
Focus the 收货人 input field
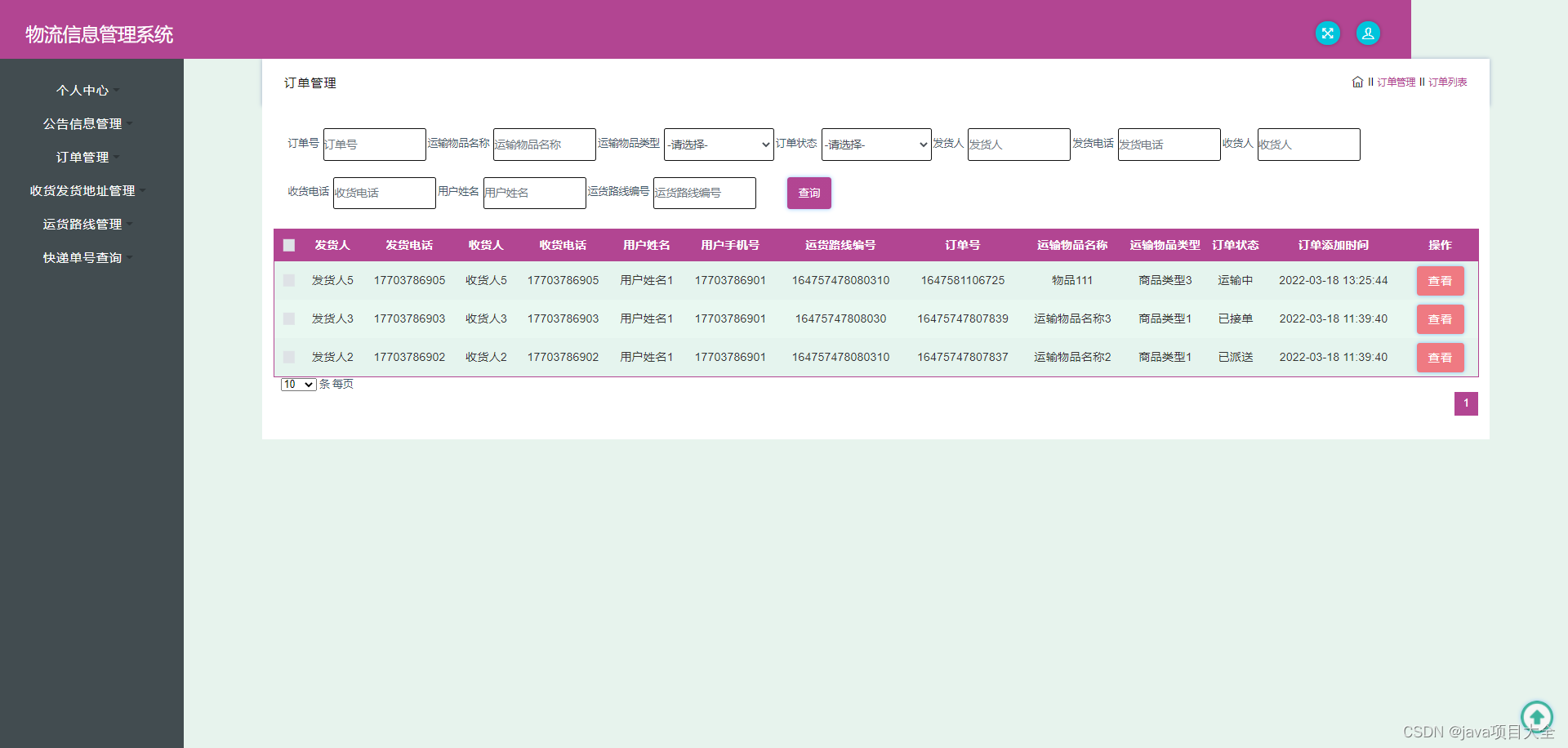pyautogui.click(x=1309, y=145)
